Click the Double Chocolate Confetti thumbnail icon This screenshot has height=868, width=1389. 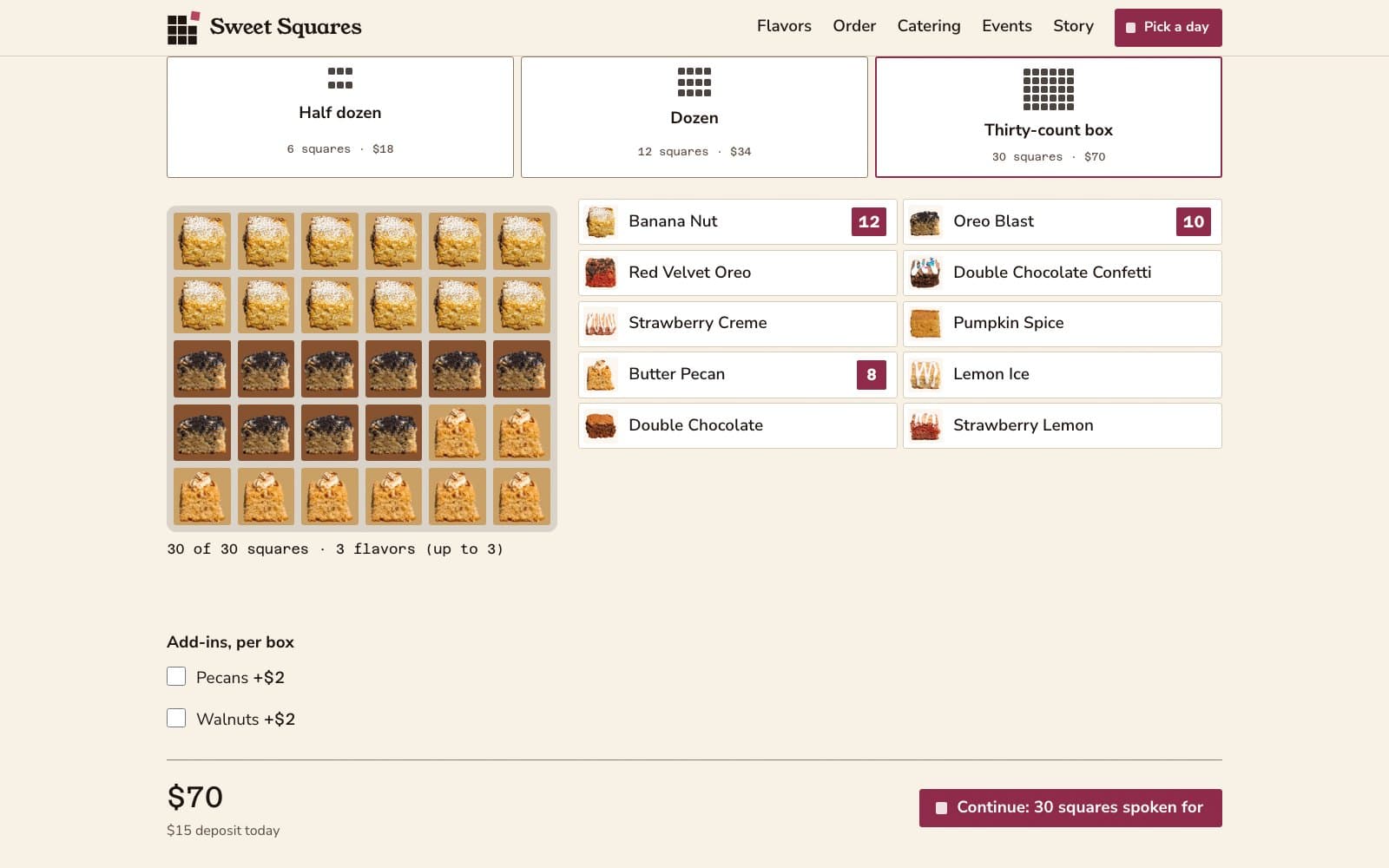coord(925,273)
